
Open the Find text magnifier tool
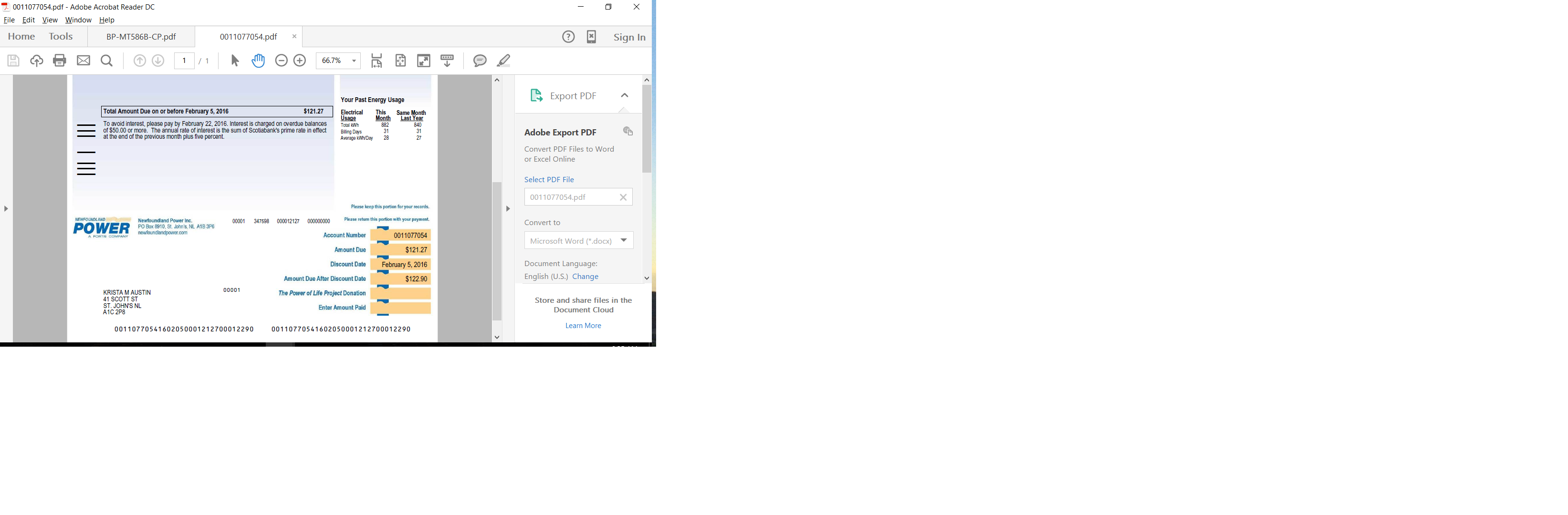click(106, 60)
